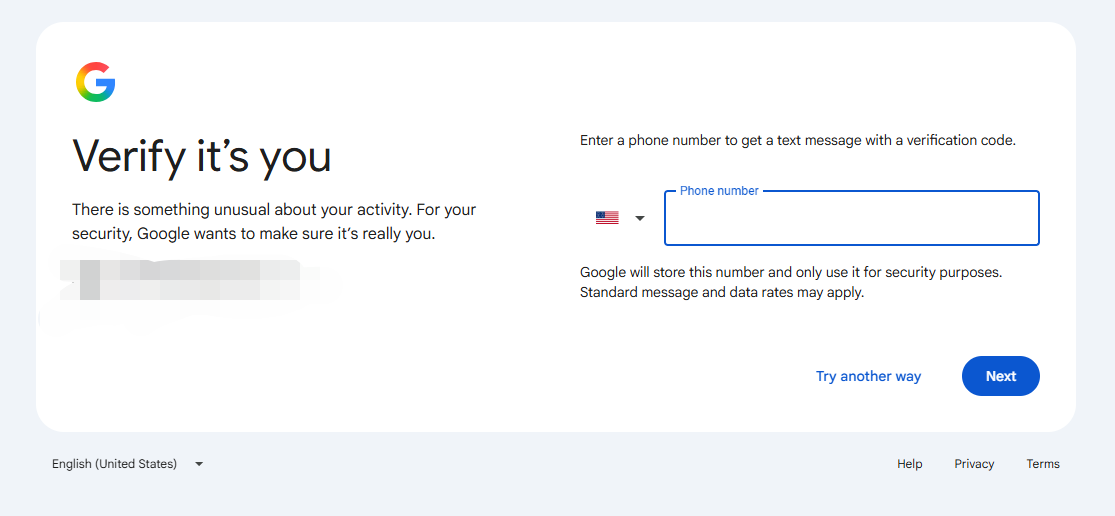Click the blue Next button

coord(1001,376)
